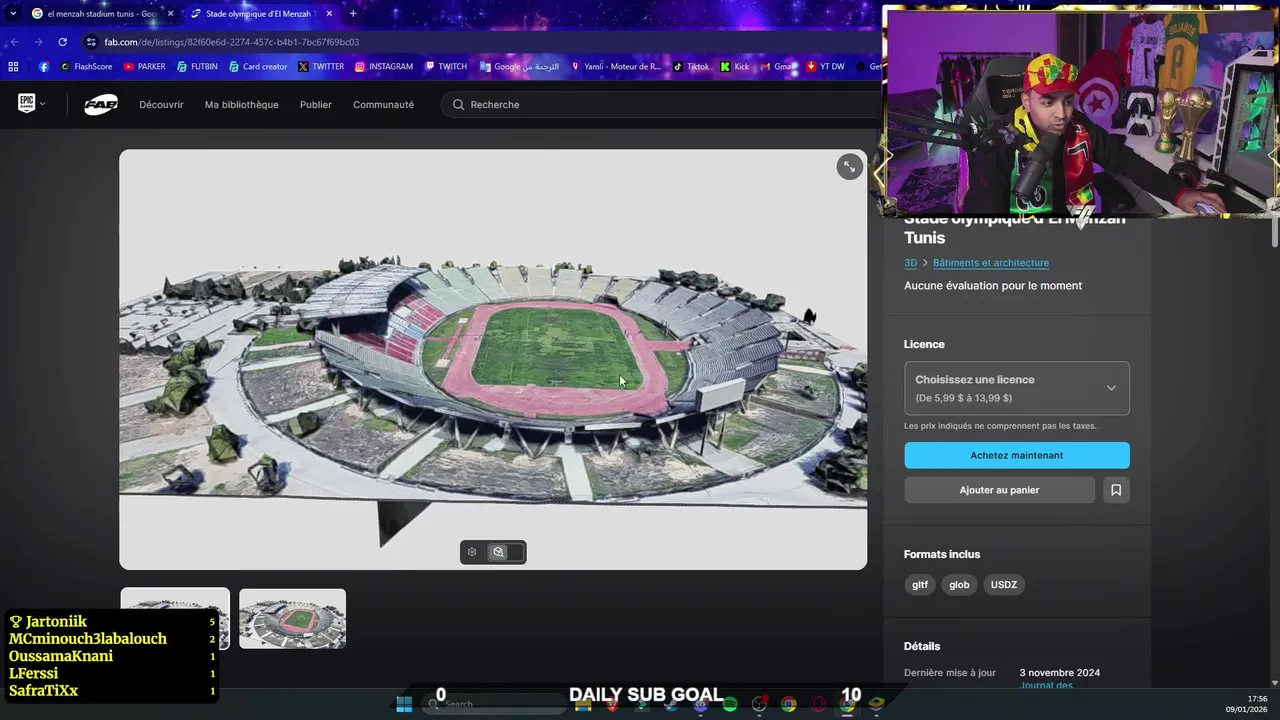
Task: Close the 'Stade olympique d'El Menzah' tab
Action: coord(329,13)
